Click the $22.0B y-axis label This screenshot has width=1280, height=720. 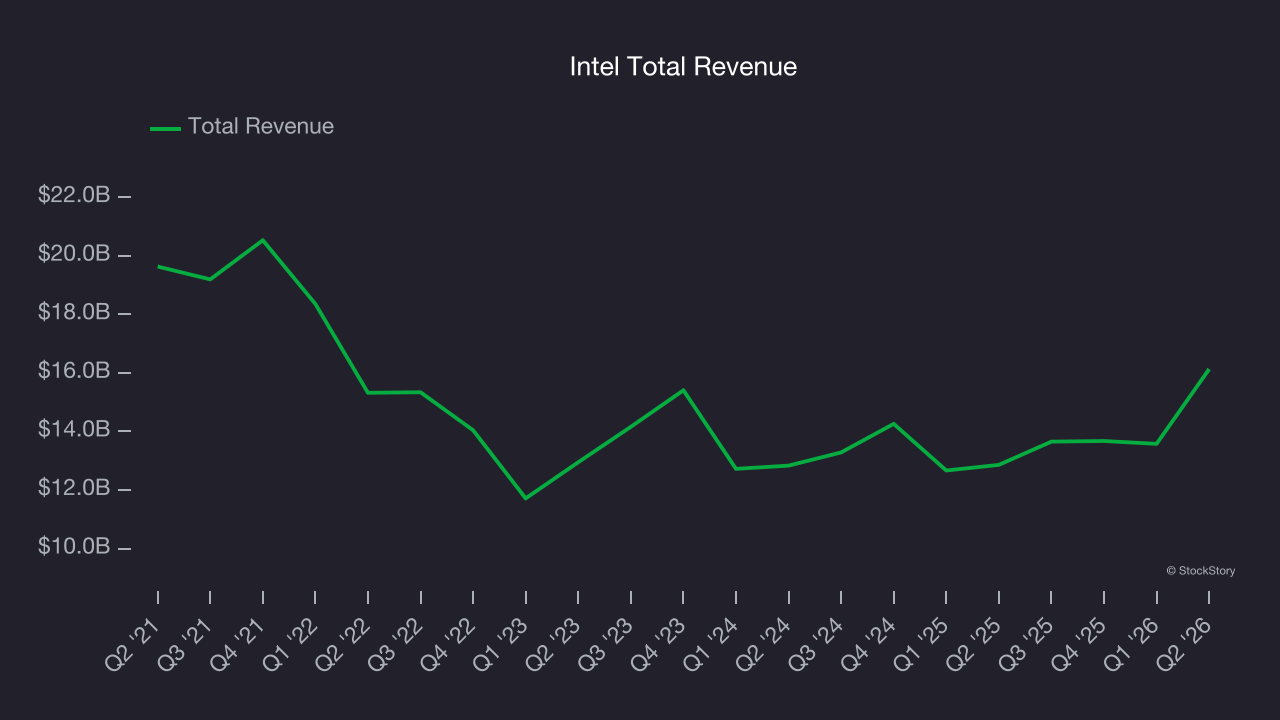click(74, 196)
